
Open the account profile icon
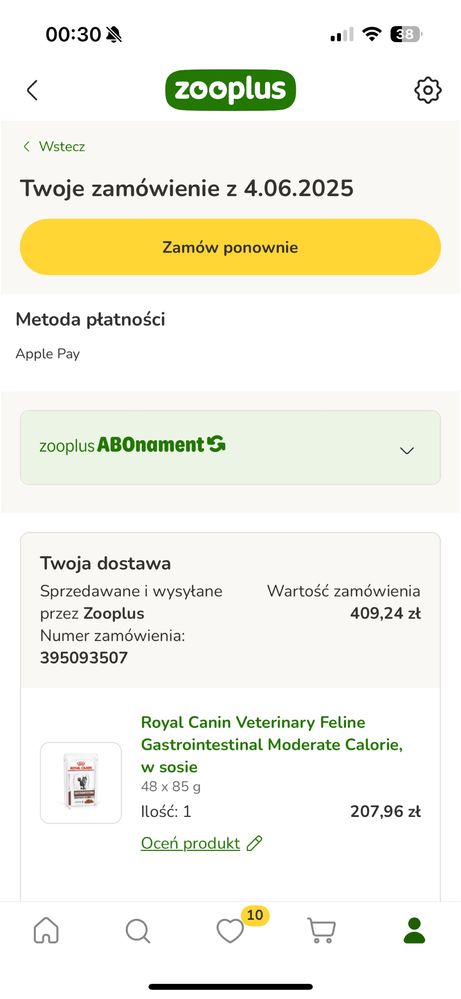coord(414,931)
